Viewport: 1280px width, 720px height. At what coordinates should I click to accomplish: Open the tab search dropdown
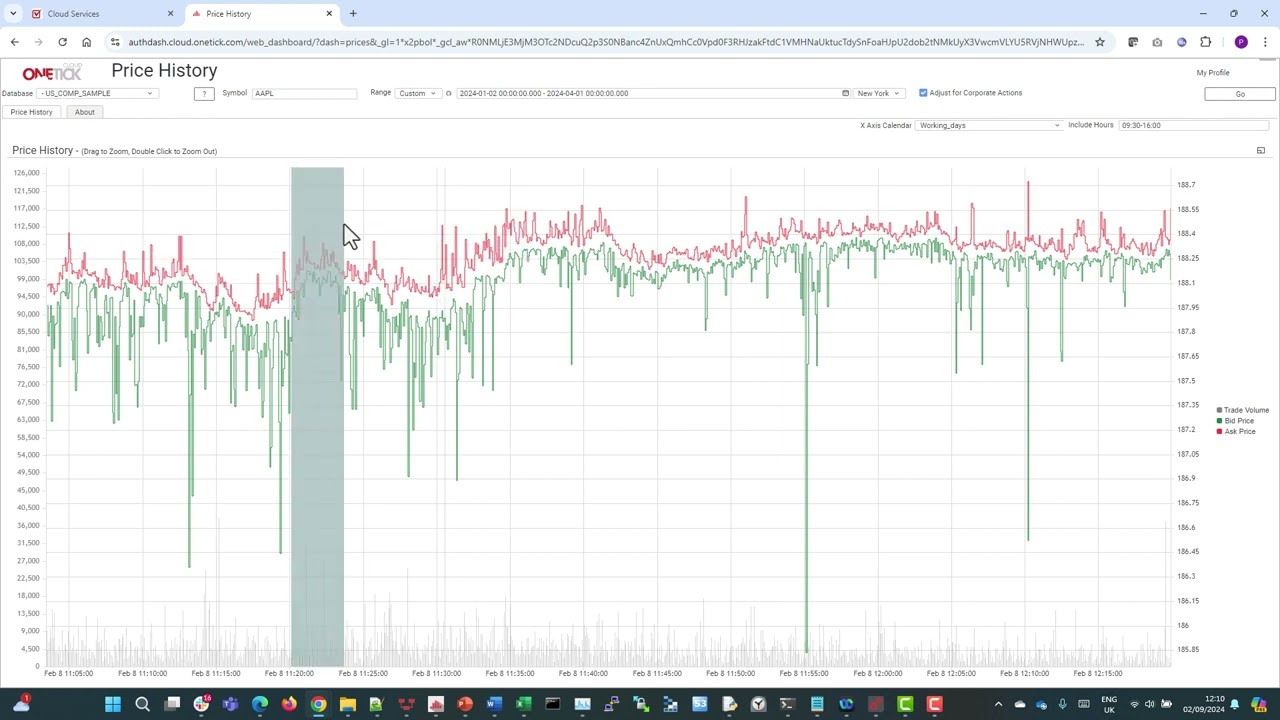point(13,14)
